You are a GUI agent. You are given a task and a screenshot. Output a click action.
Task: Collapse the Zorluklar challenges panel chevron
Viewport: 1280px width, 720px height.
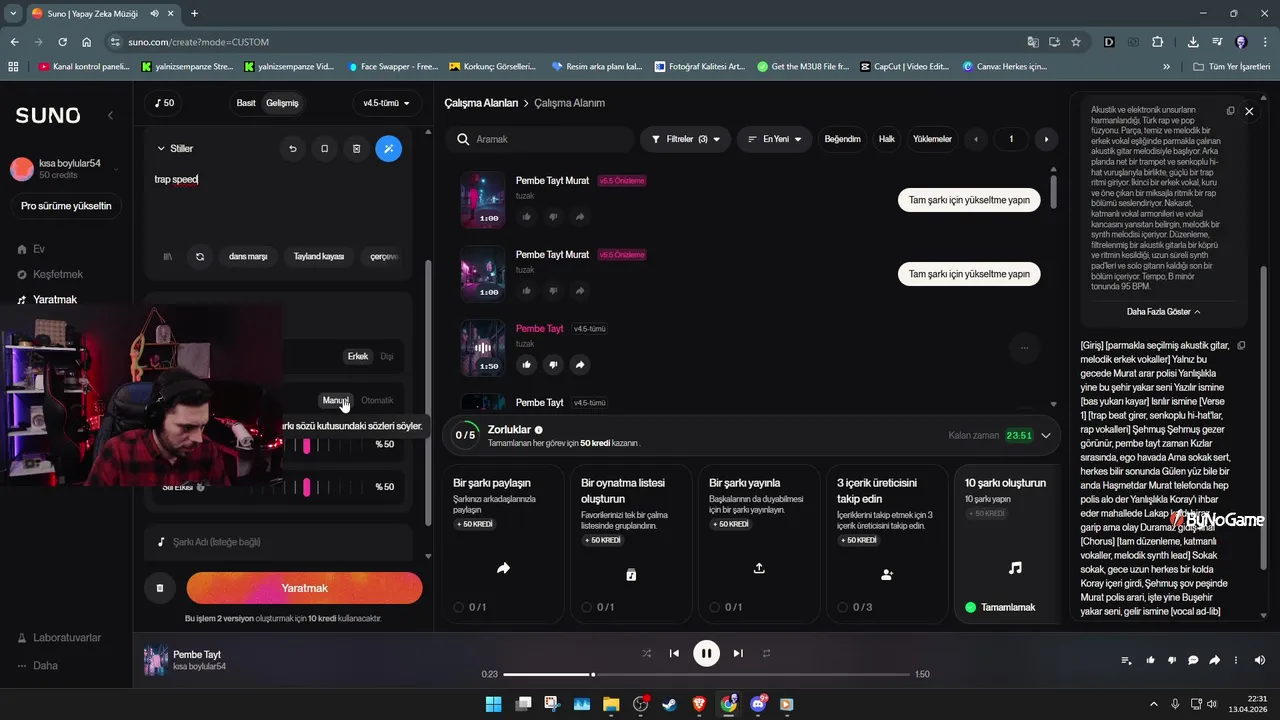click(1046, 435)
